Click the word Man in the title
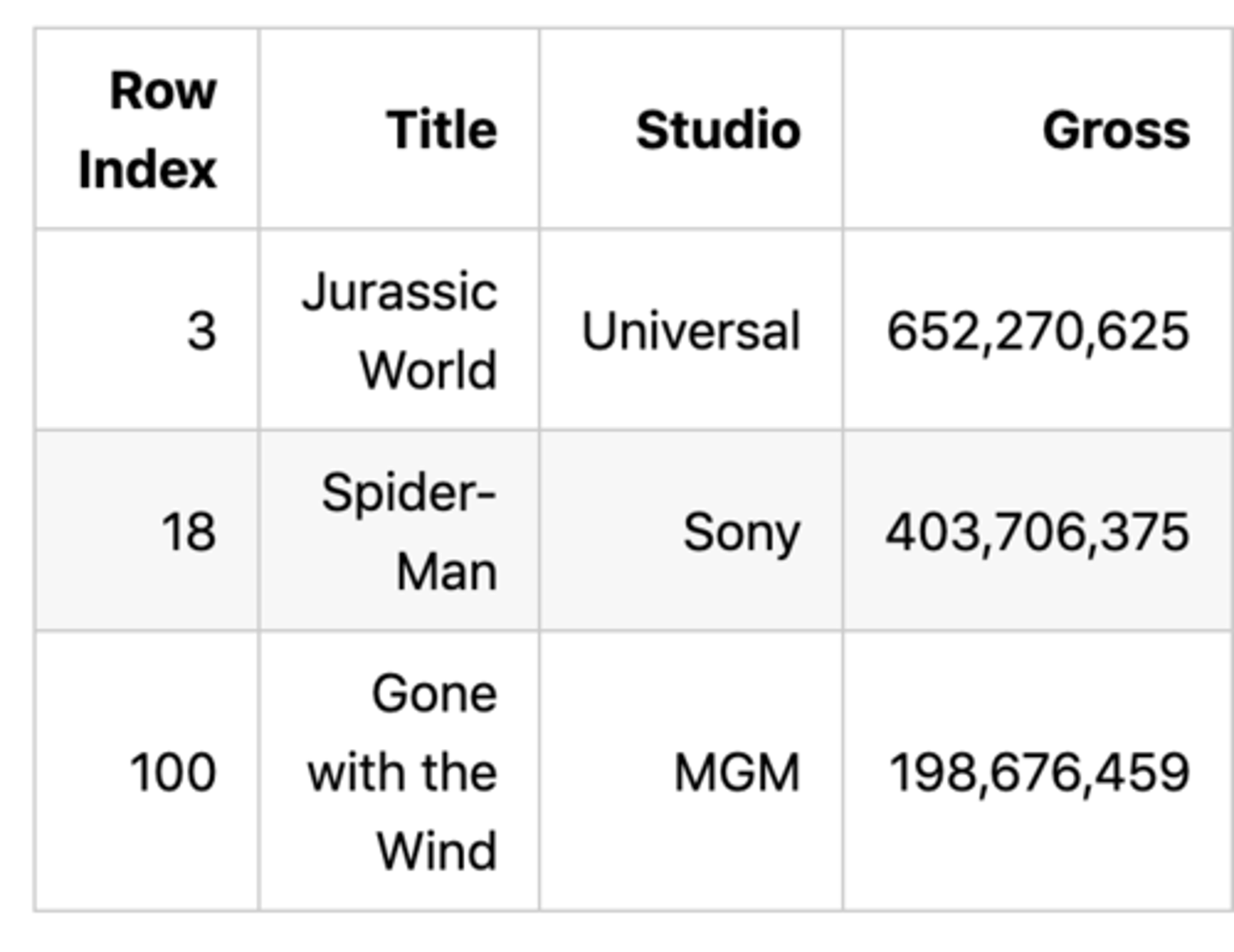 (446, 572)
